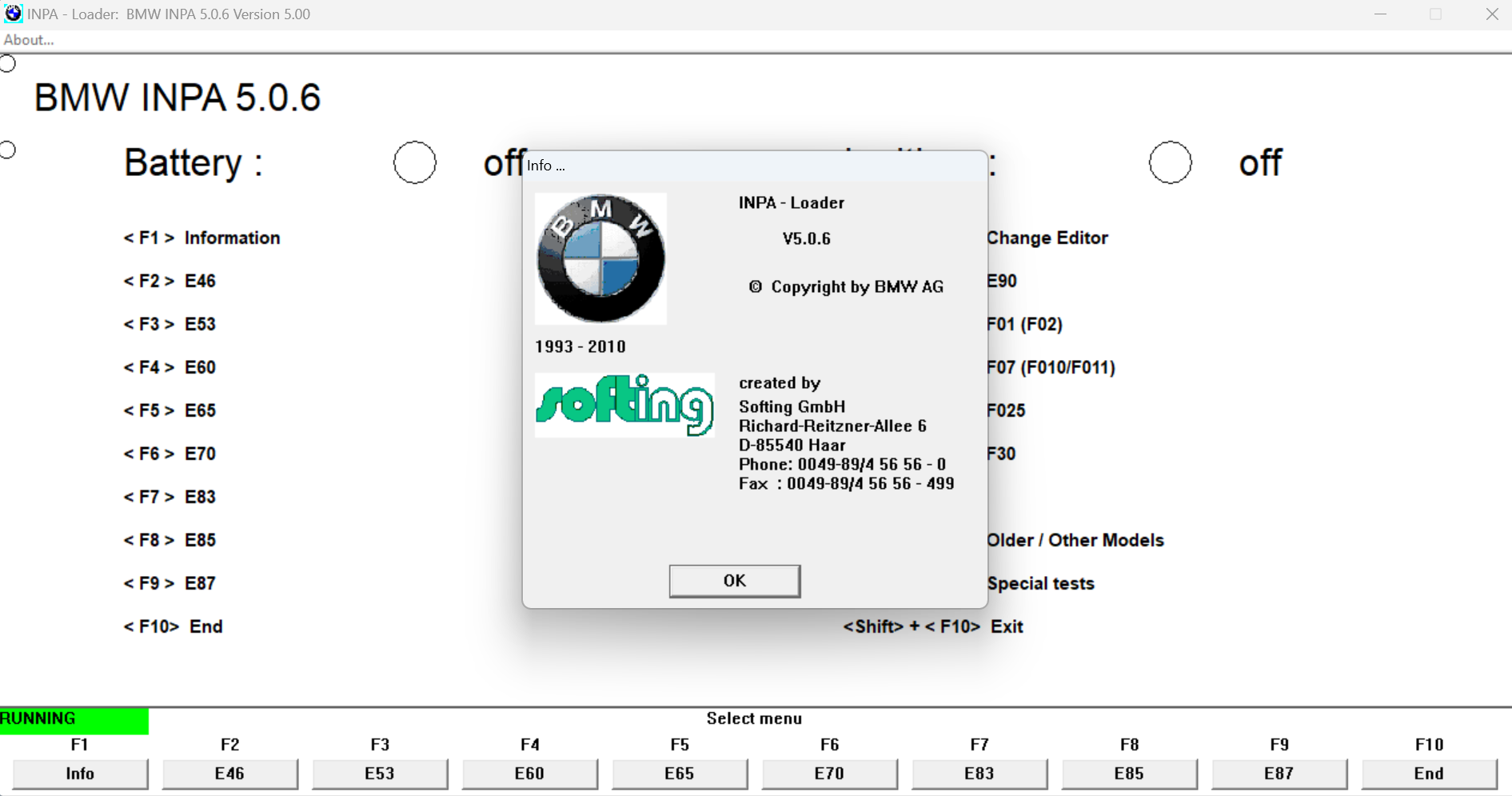Image resolution: width=1512 pixels, height=796 pixels.
Task: Click the Softing logo in the Info dialog
Action: (x=624, y=405)
